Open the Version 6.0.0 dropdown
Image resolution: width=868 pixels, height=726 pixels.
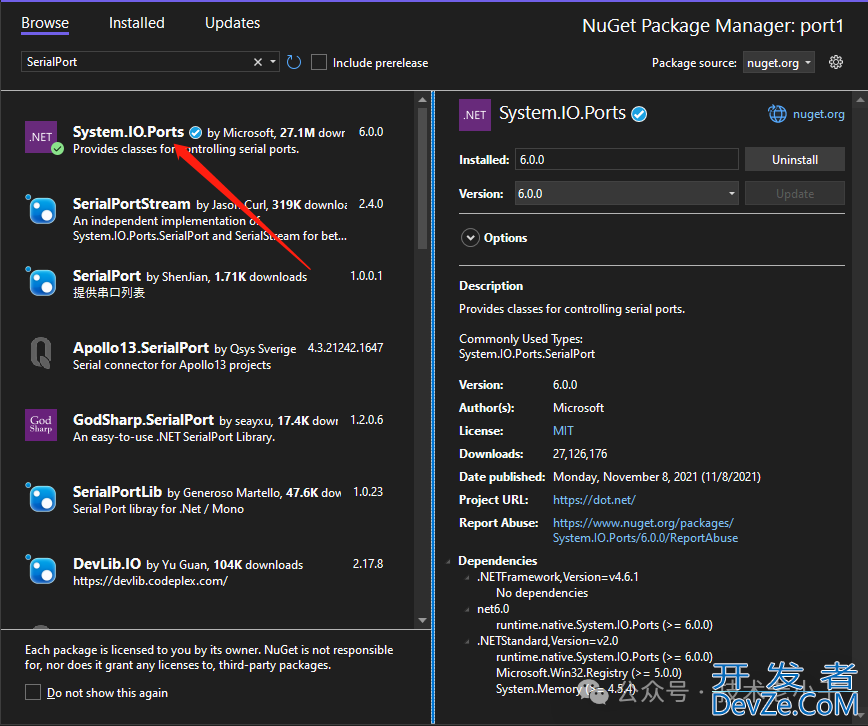point(626,193)
